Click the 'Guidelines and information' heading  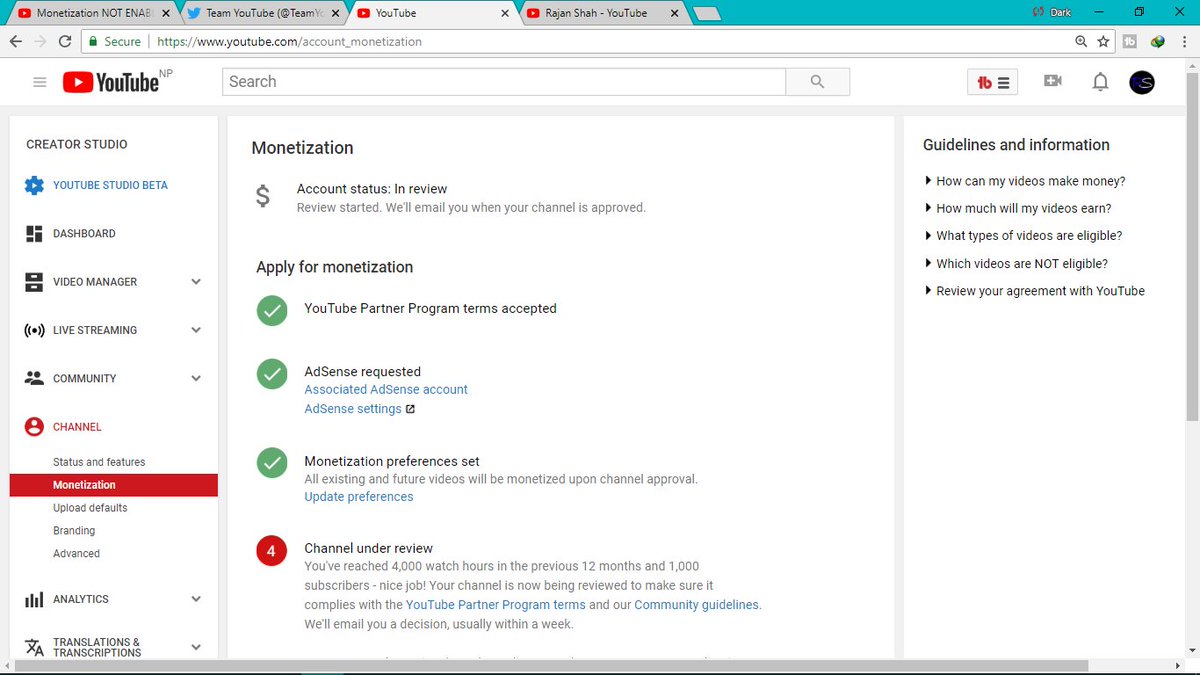tap(1016, 145)
